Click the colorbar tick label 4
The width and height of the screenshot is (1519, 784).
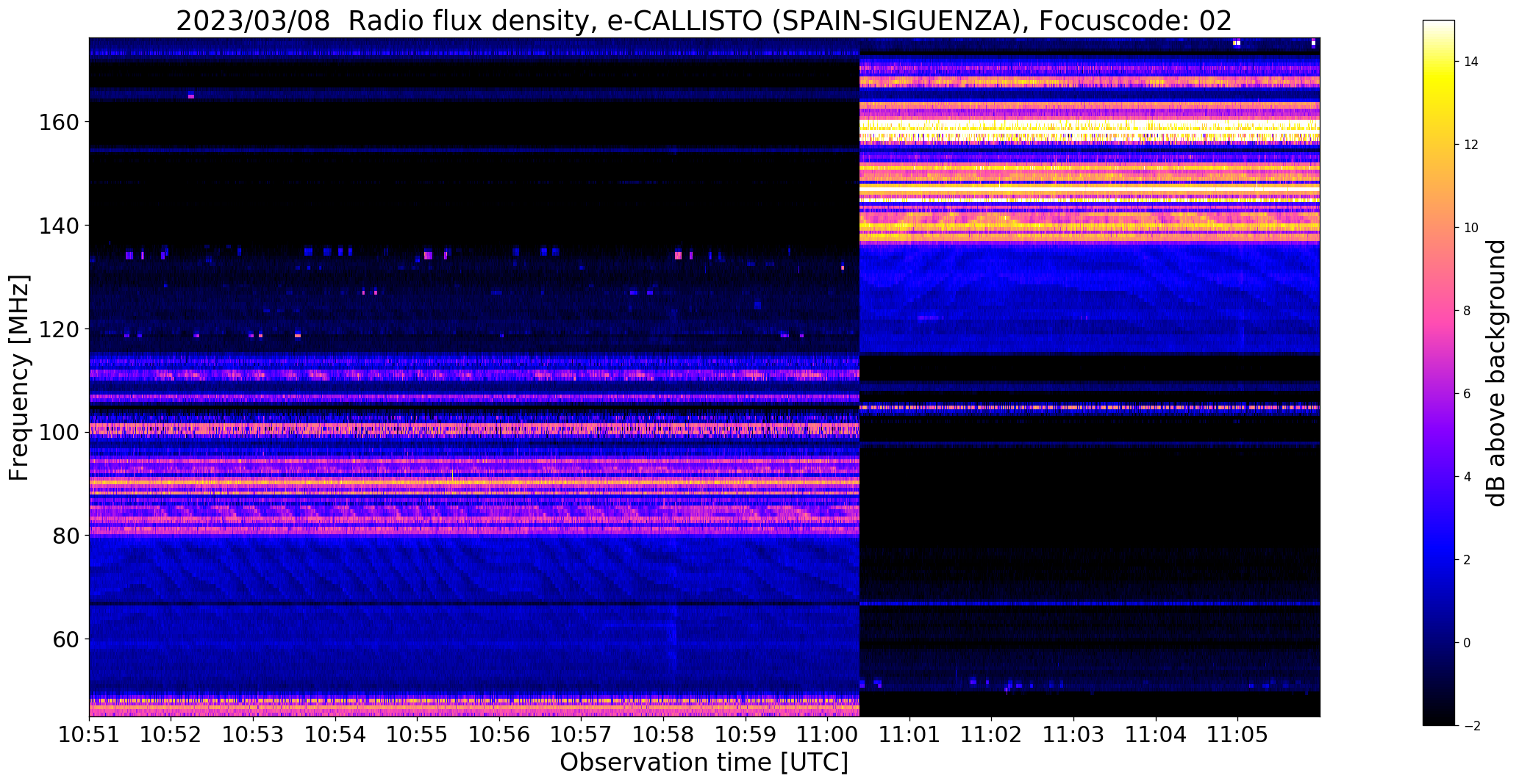click(1468, 477)
